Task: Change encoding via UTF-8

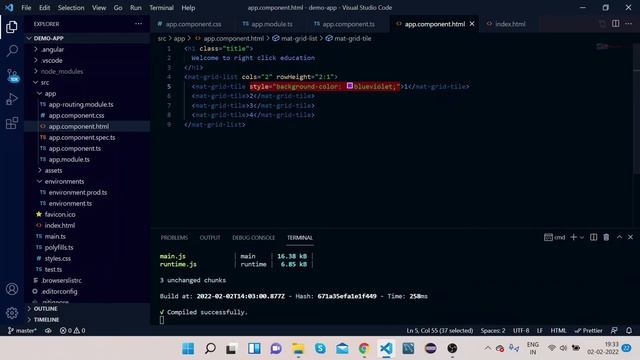Action: 521,331
